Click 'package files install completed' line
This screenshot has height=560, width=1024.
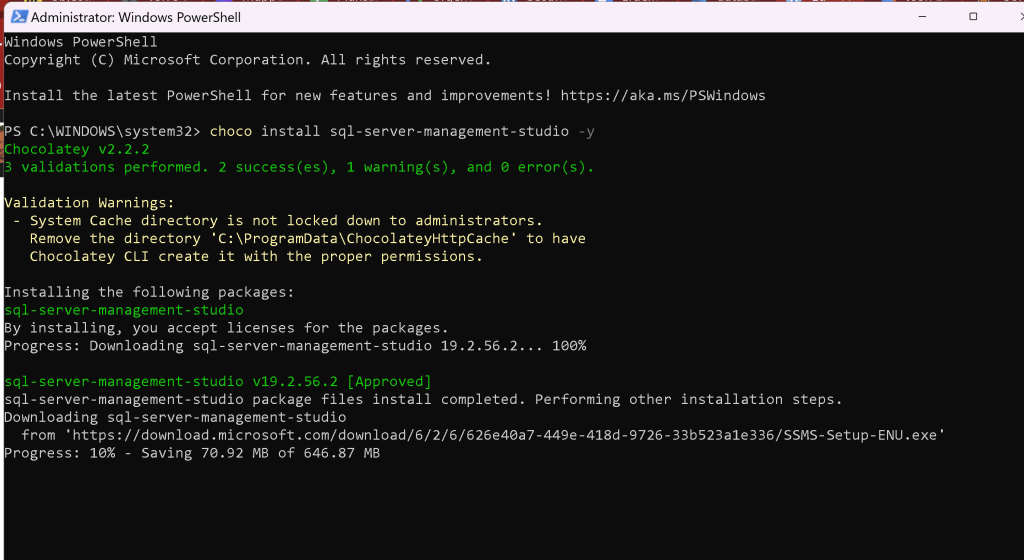pyautogui.click(x=423, y=399)
